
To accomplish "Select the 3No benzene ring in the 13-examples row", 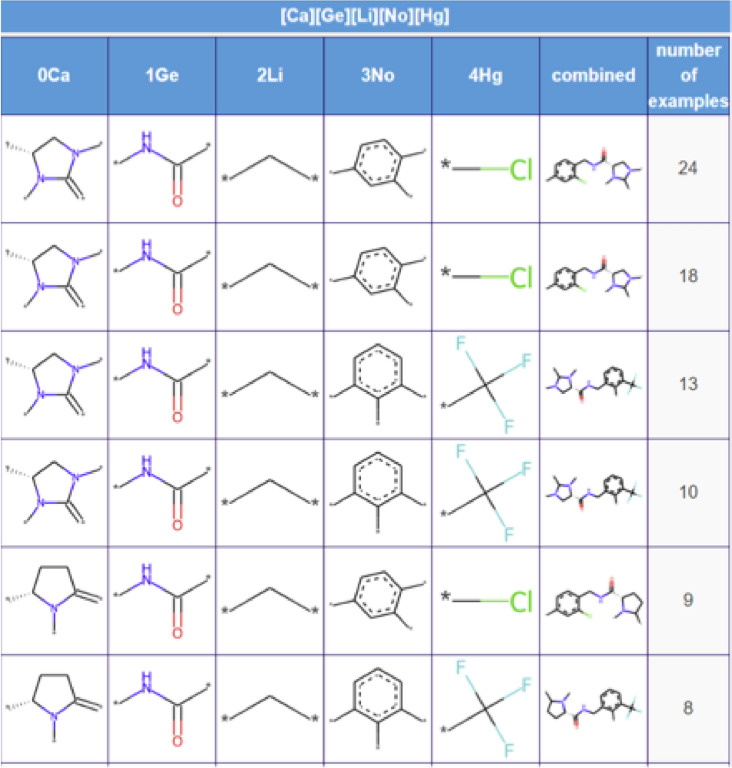I will click(x=378, y=384).
